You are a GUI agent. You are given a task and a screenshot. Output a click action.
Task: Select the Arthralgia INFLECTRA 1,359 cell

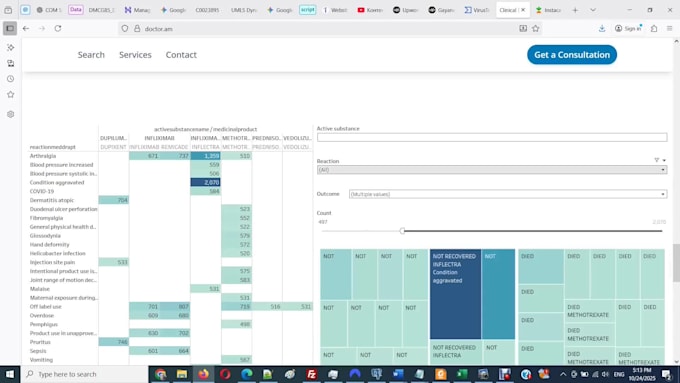tap(206, 156)
